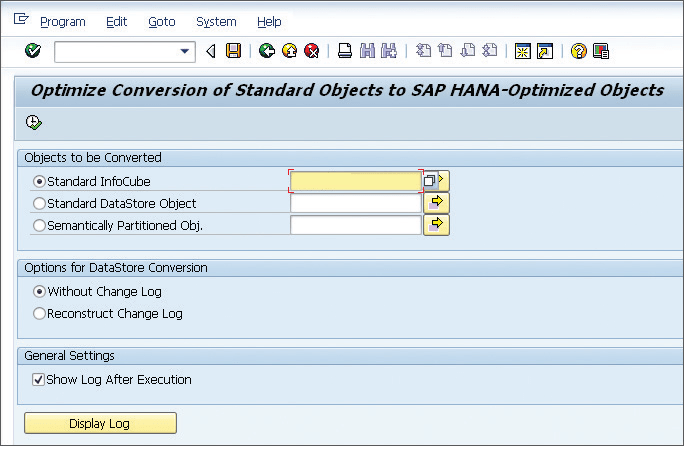Open multiple selection for Standard DataStore Object
Screen dimensions: 685x450
pyautogui.click(x=437, y=203)
